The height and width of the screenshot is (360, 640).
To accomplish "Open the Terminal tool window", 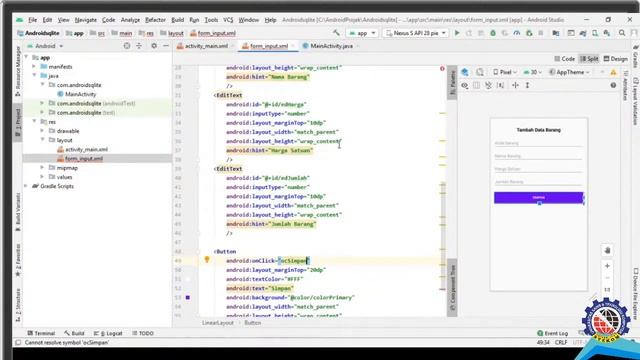I will pyautogui.click(x=41, y=333).
